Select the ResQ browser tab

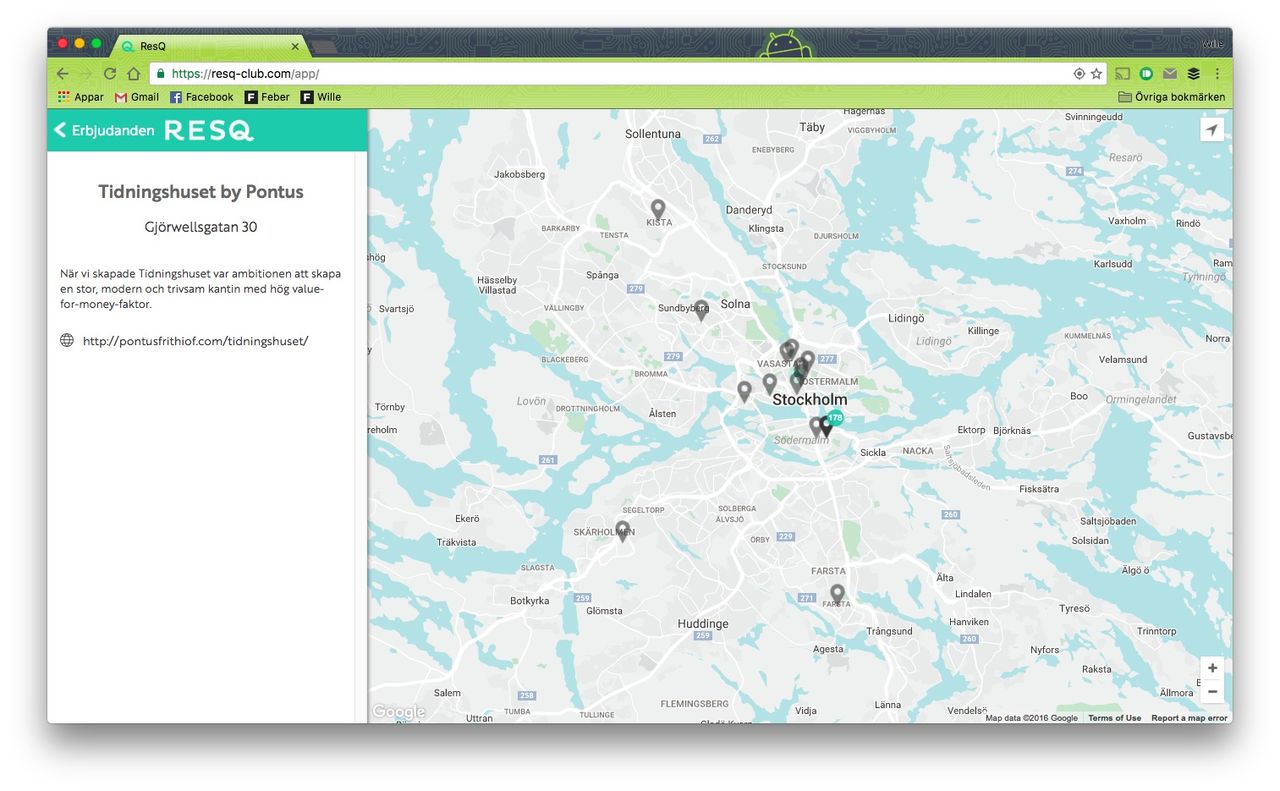click(208, 46)
